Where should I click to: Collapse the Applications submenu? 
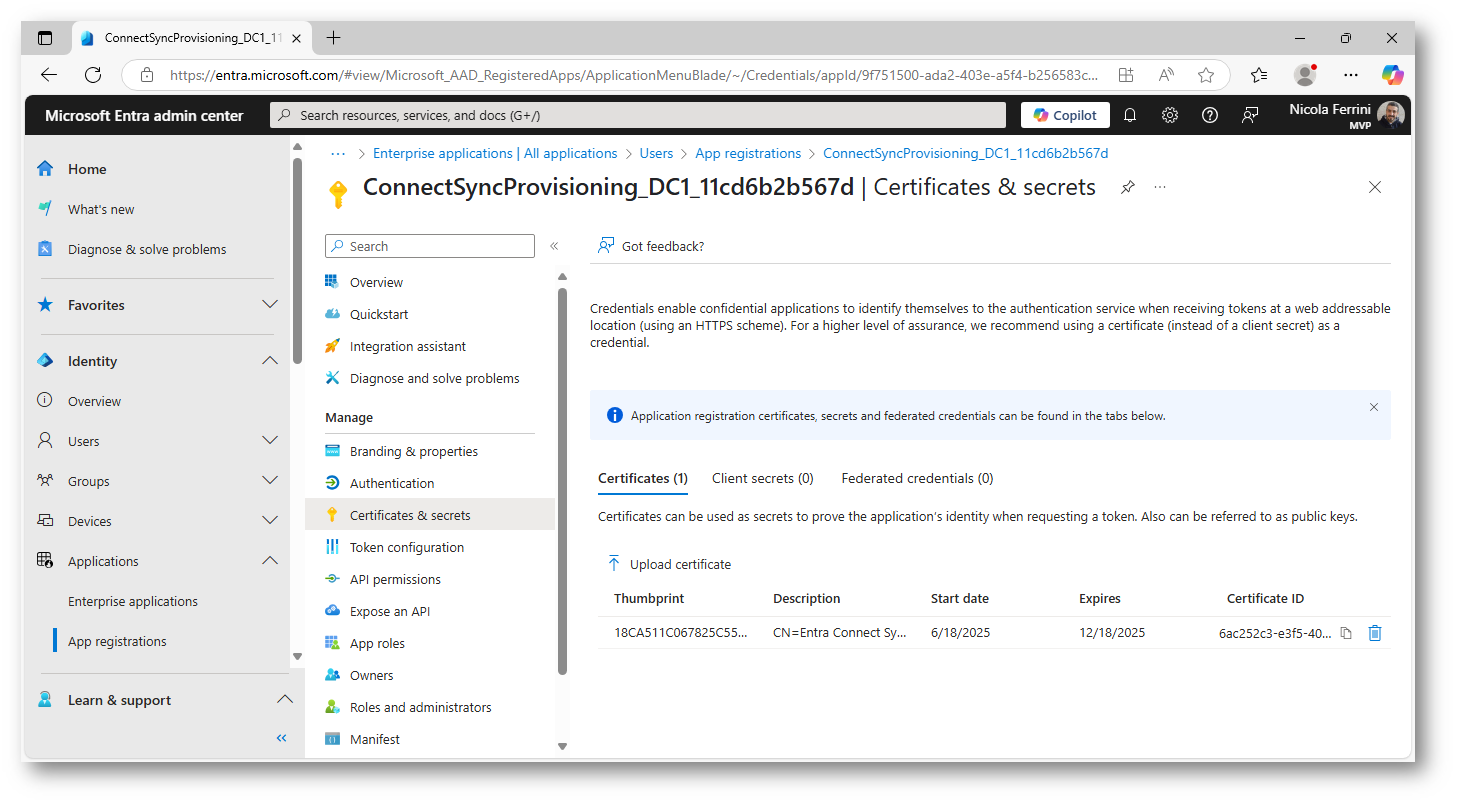point(270,560)
